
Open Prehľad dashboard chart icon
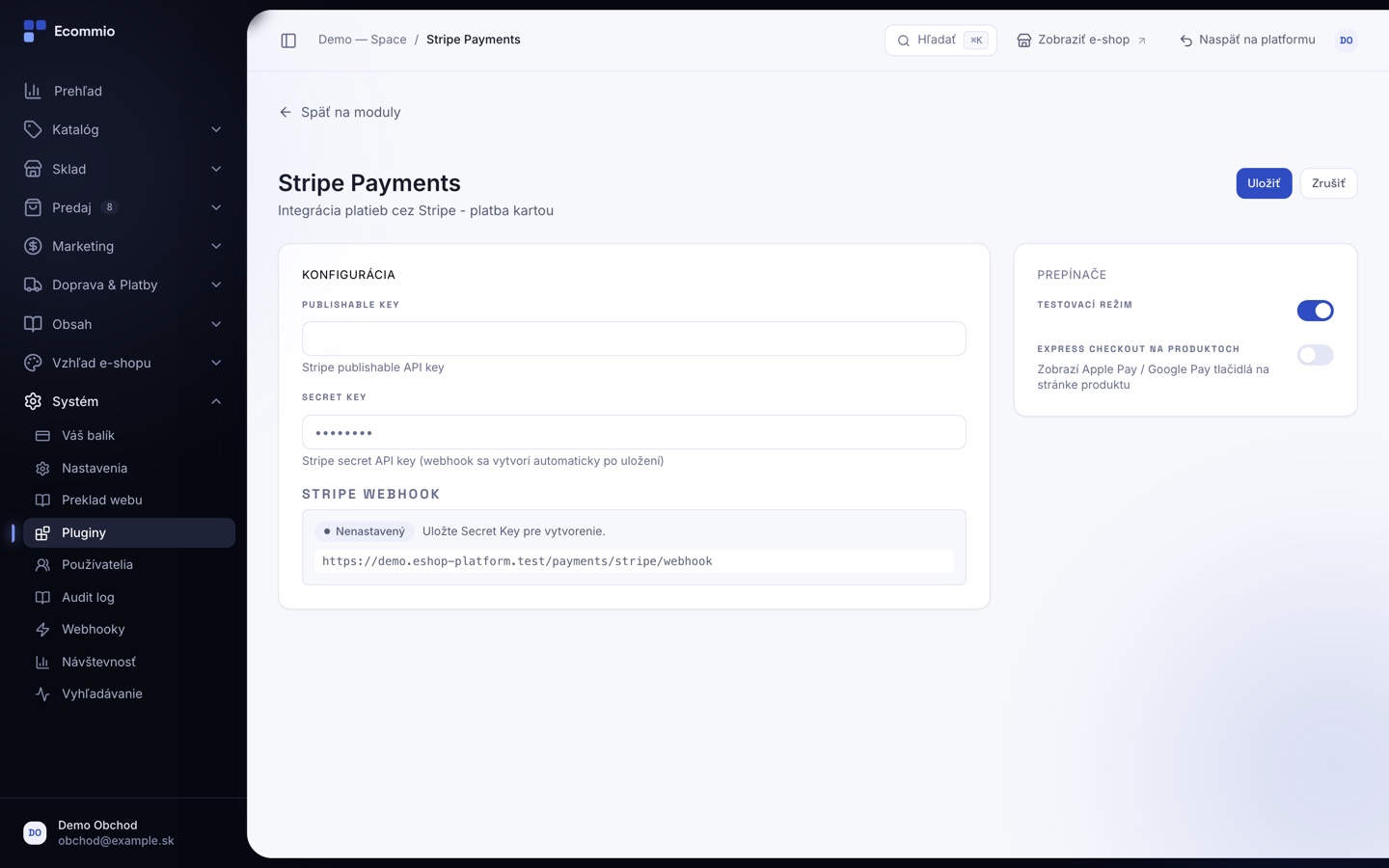point(33,91)
